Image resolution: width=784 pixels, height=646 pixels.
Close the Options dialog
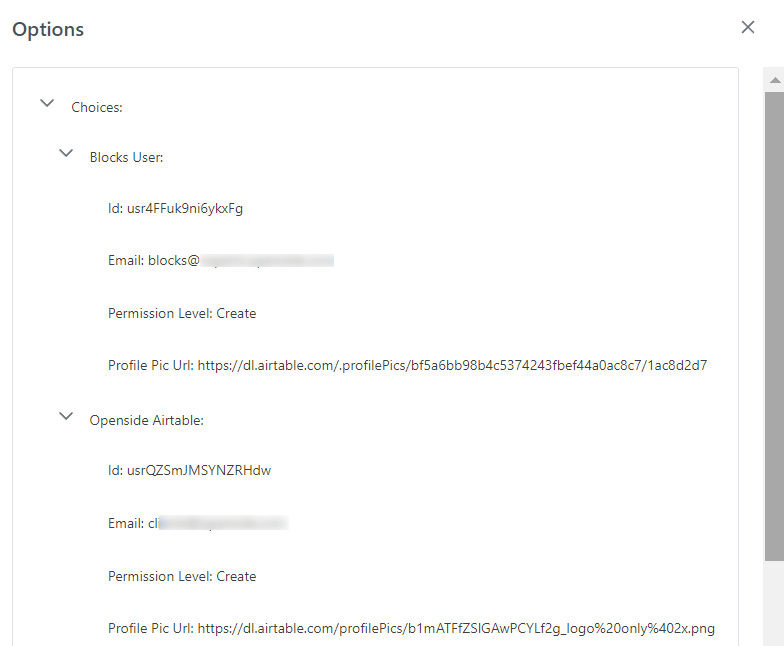click(x=748, y=28)
